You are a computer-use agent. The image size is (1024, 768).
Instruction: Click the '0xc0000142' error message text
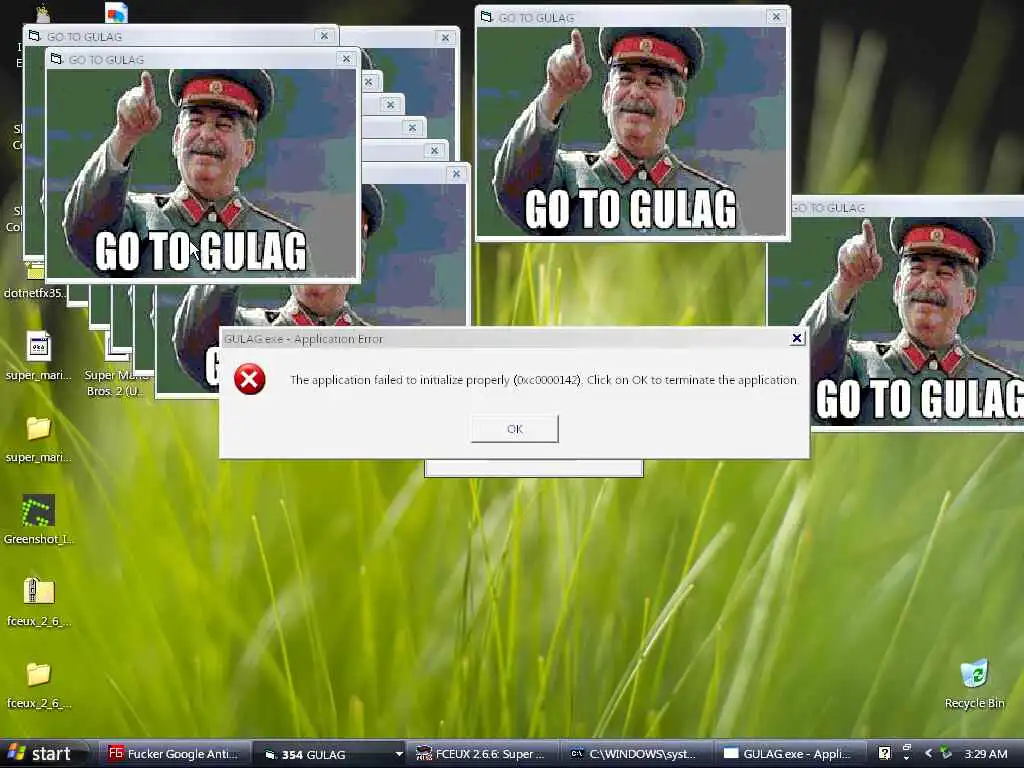547,380
